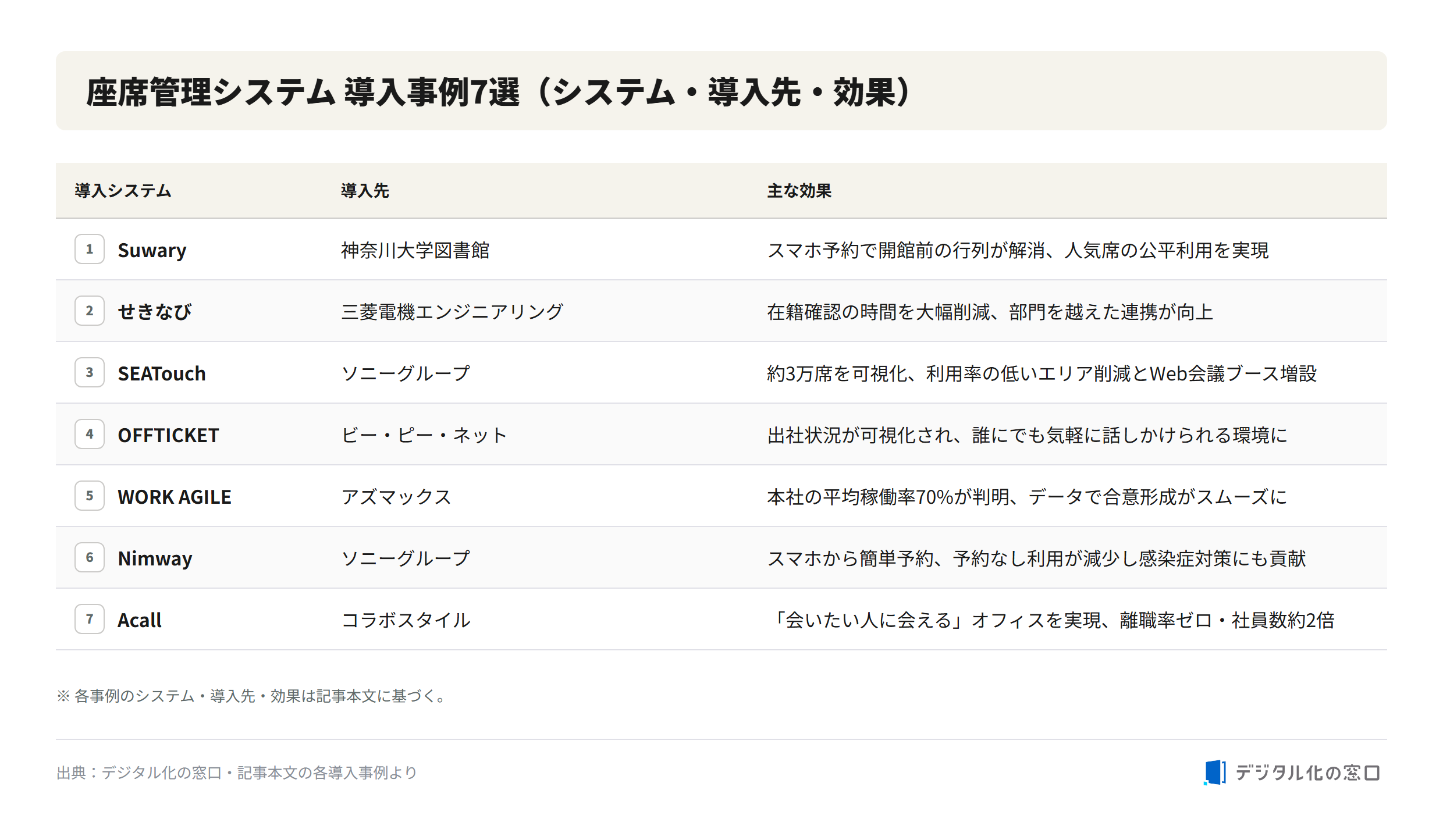The height and width of the screenshot is (840, 1443).
Task: Click the アズマックス cell
Action: pyautogui.click(x=396, y=497)
